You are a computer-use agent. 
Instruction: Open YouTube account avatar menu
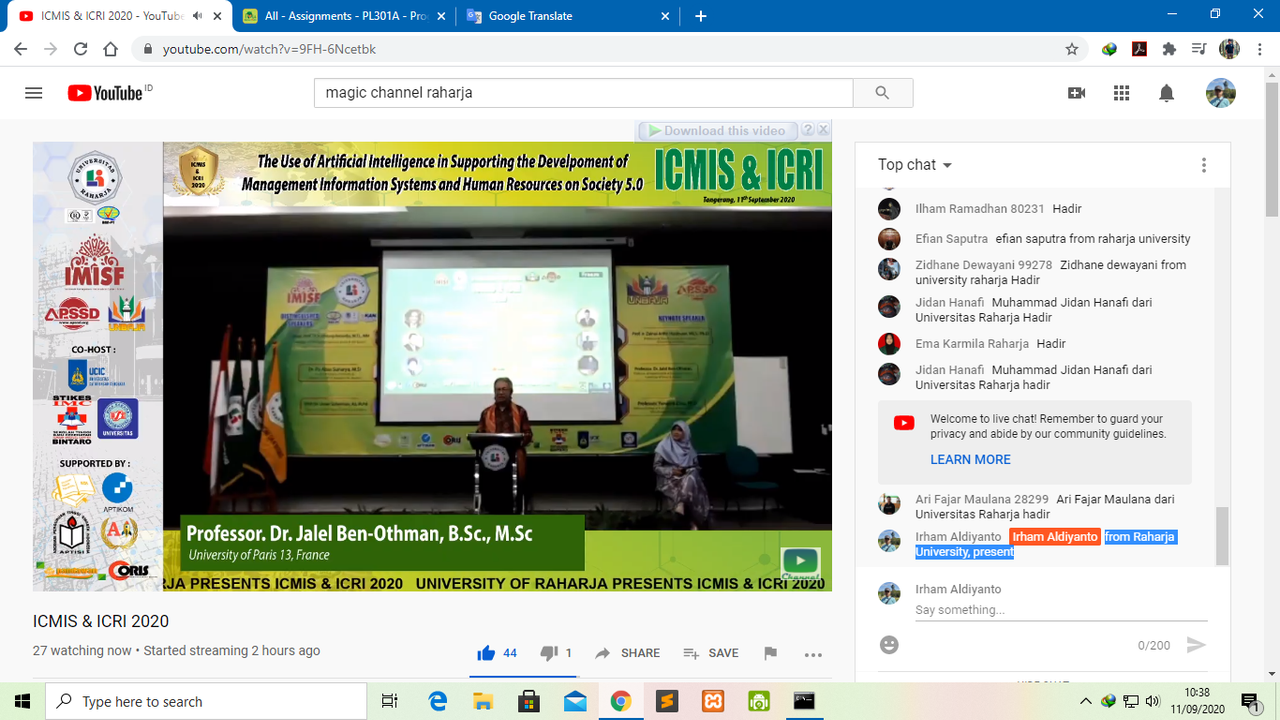1221,93
